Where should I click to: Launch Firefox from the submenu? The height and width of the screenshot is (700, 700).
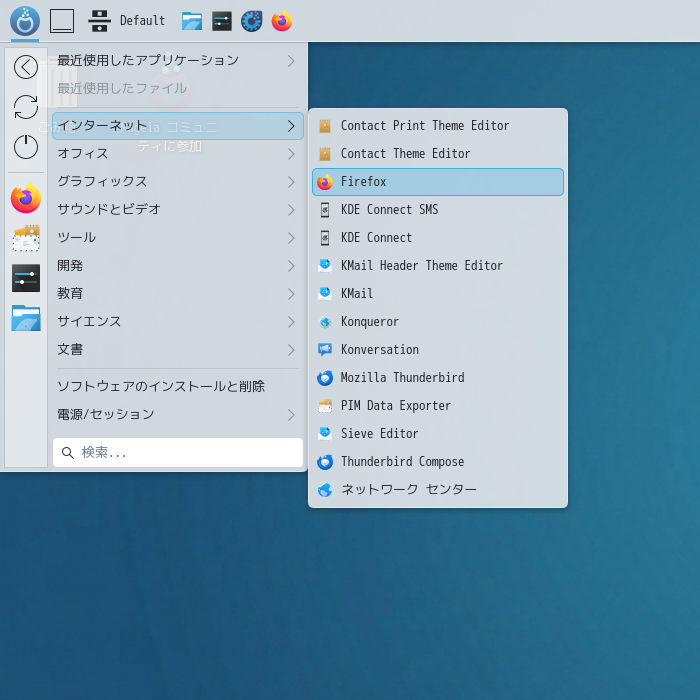click(438, 182)
